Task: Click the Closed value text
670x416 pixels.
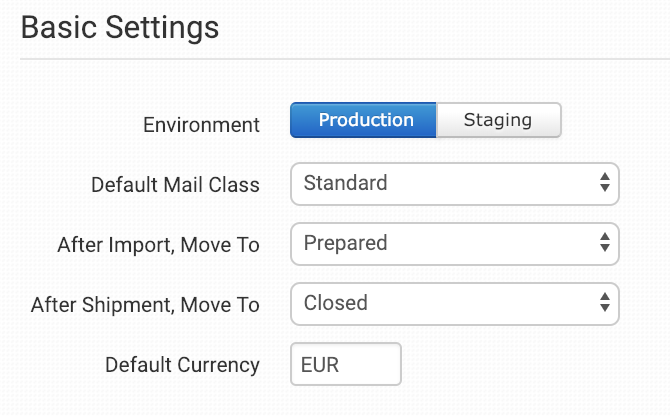Action: point(335,303)
